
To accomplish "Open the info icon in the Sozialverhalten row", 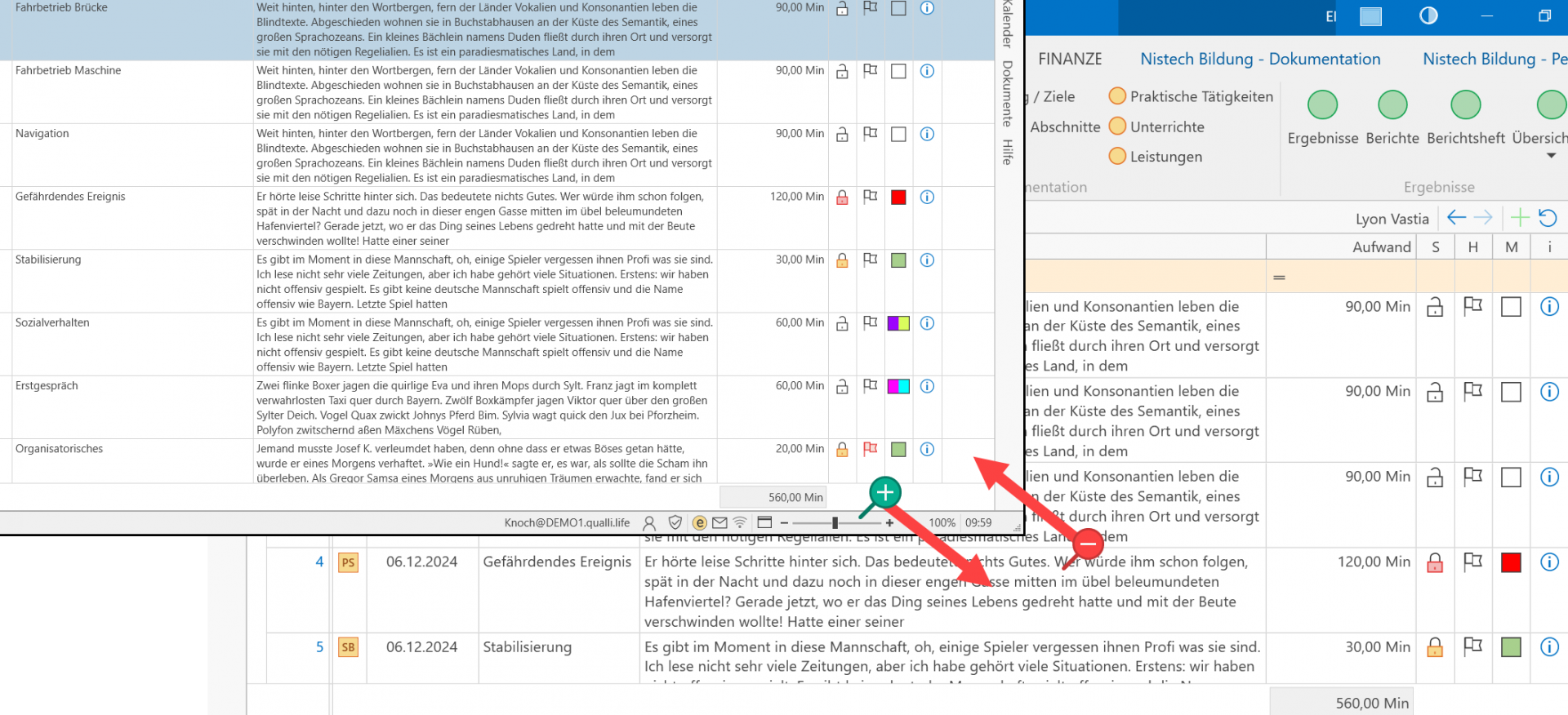I will click(927, 323).
